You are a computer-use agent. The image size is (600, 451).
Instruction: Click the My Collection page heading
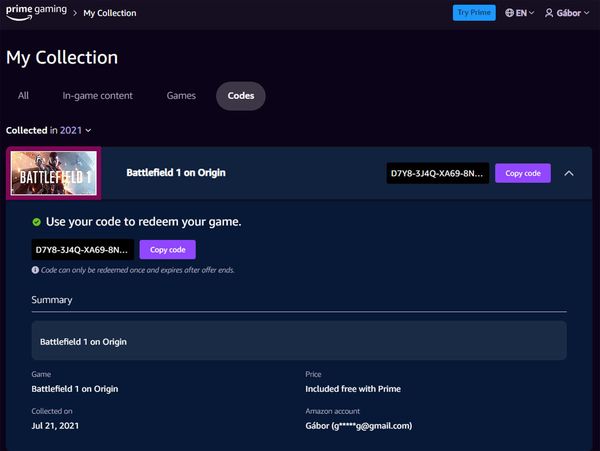(62, 57)
